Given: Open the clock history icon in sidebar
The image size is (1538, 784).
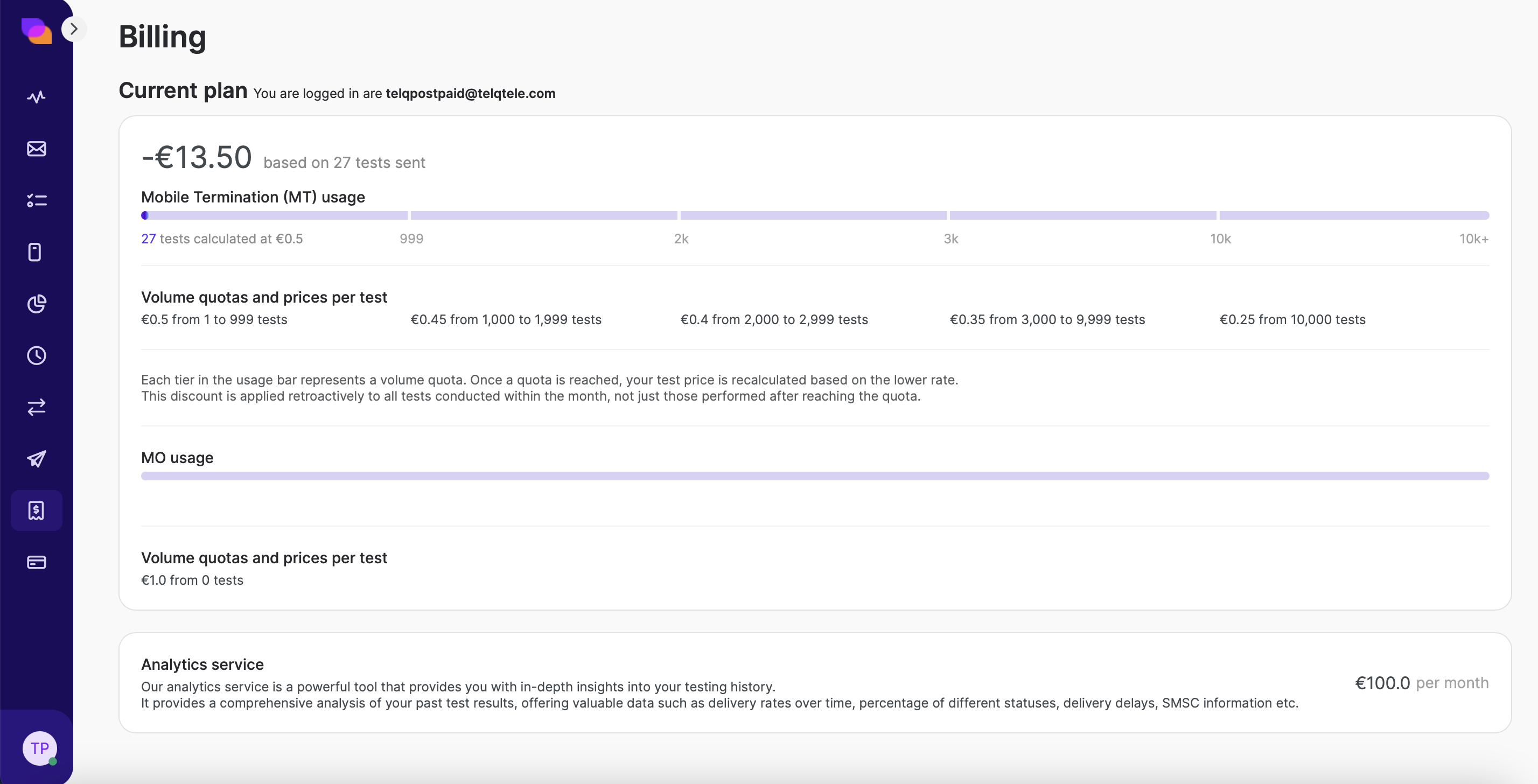Looking at the screenshot, I should (37, 355).
